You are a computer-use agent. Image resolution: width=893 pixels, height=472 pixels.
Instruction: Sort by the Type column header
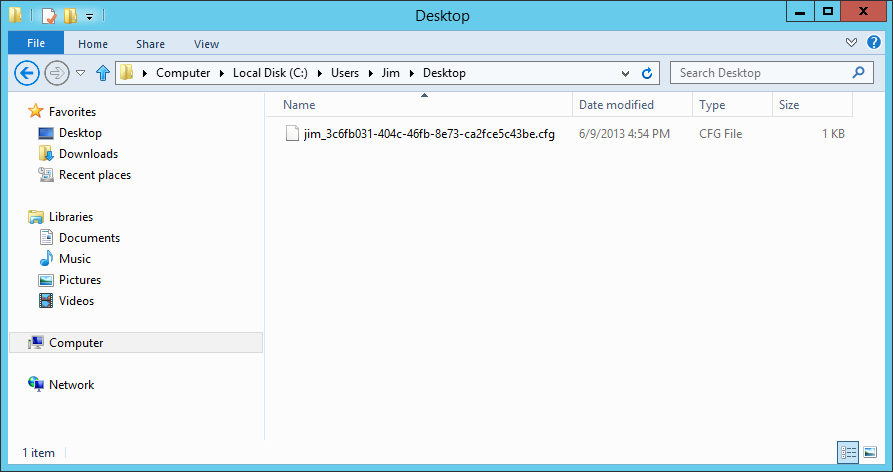732,105
